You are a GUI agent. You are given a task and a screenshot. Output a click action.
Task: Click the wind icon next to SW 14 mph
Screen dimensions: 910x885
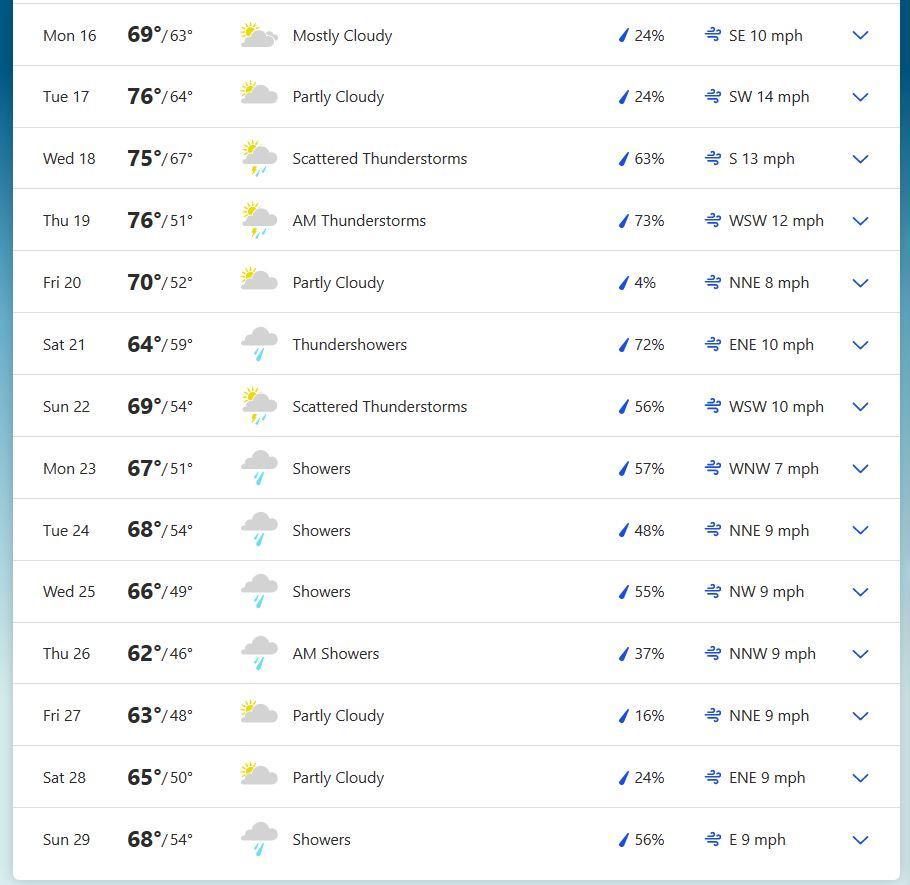(x=713, y=97)
